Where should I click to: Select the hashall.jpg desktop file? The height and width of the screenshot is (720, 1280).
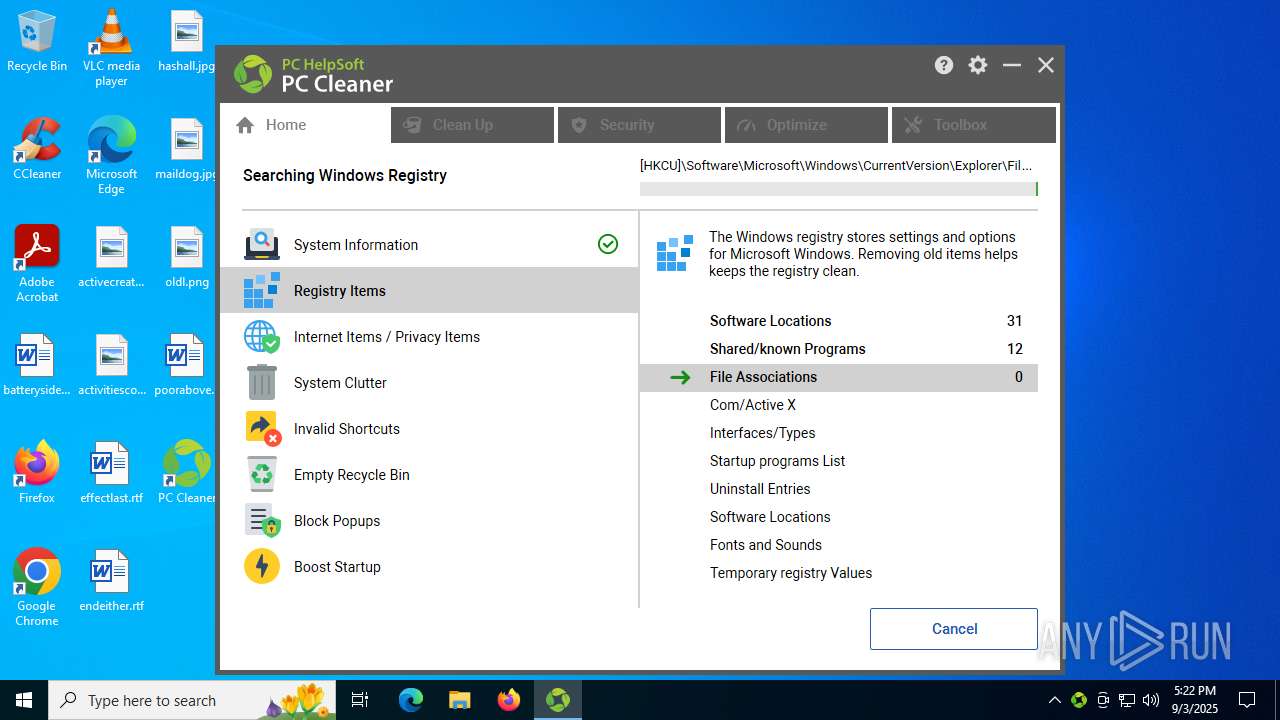pos(187,42)
